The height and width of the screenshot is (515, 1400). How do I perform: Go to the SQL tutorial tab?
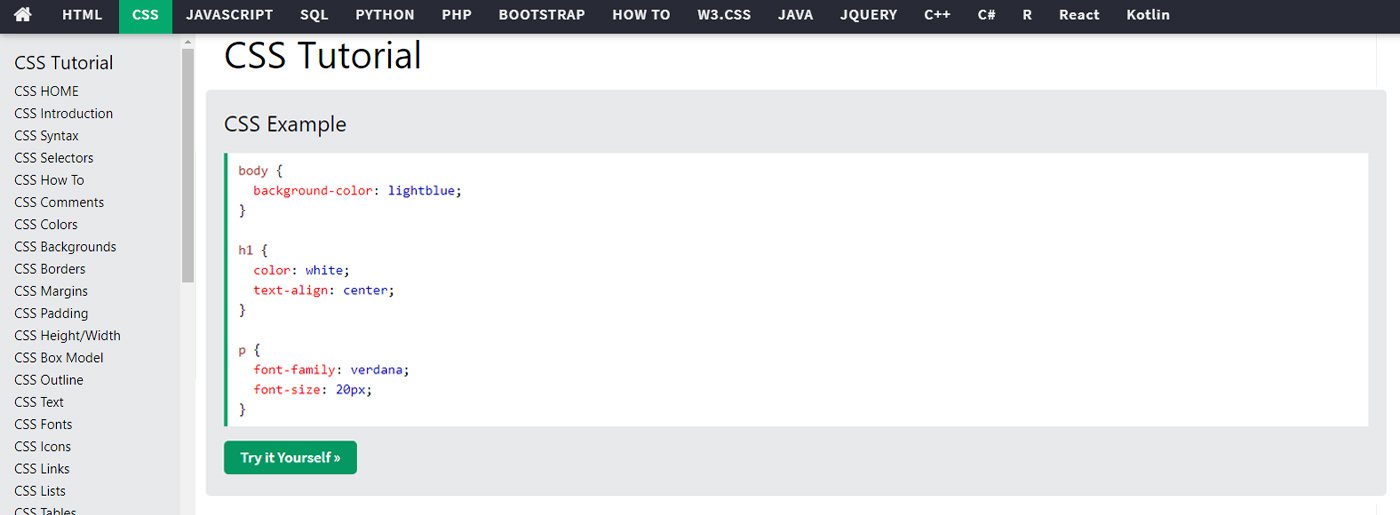[x=314, y=15]
